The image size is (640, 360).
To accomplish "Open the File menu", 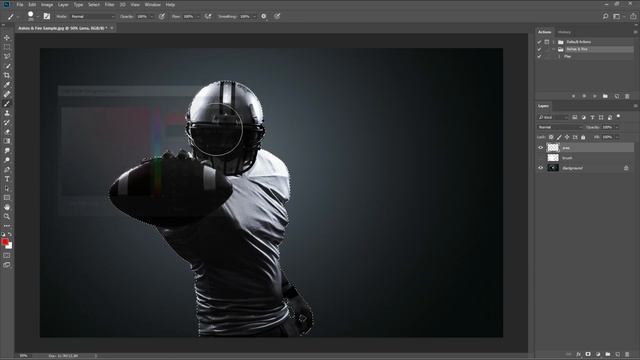I will (x=20, y=4).
